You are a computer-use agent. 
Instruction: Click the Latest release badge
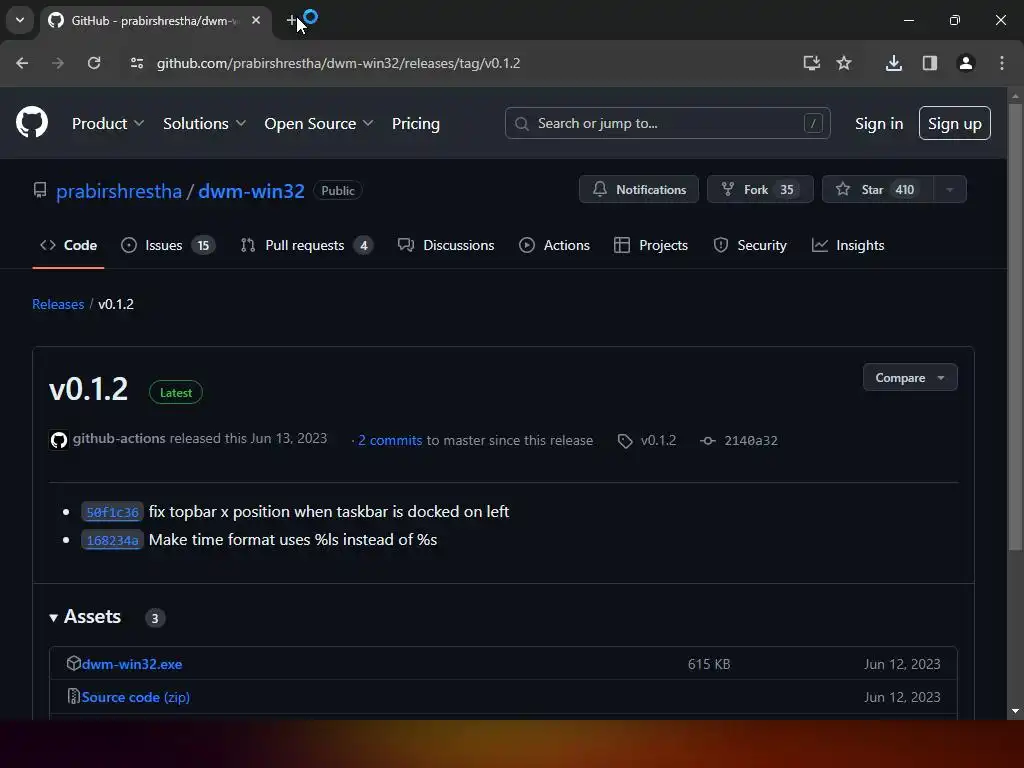pyautogui.click(x=176, y=392)
